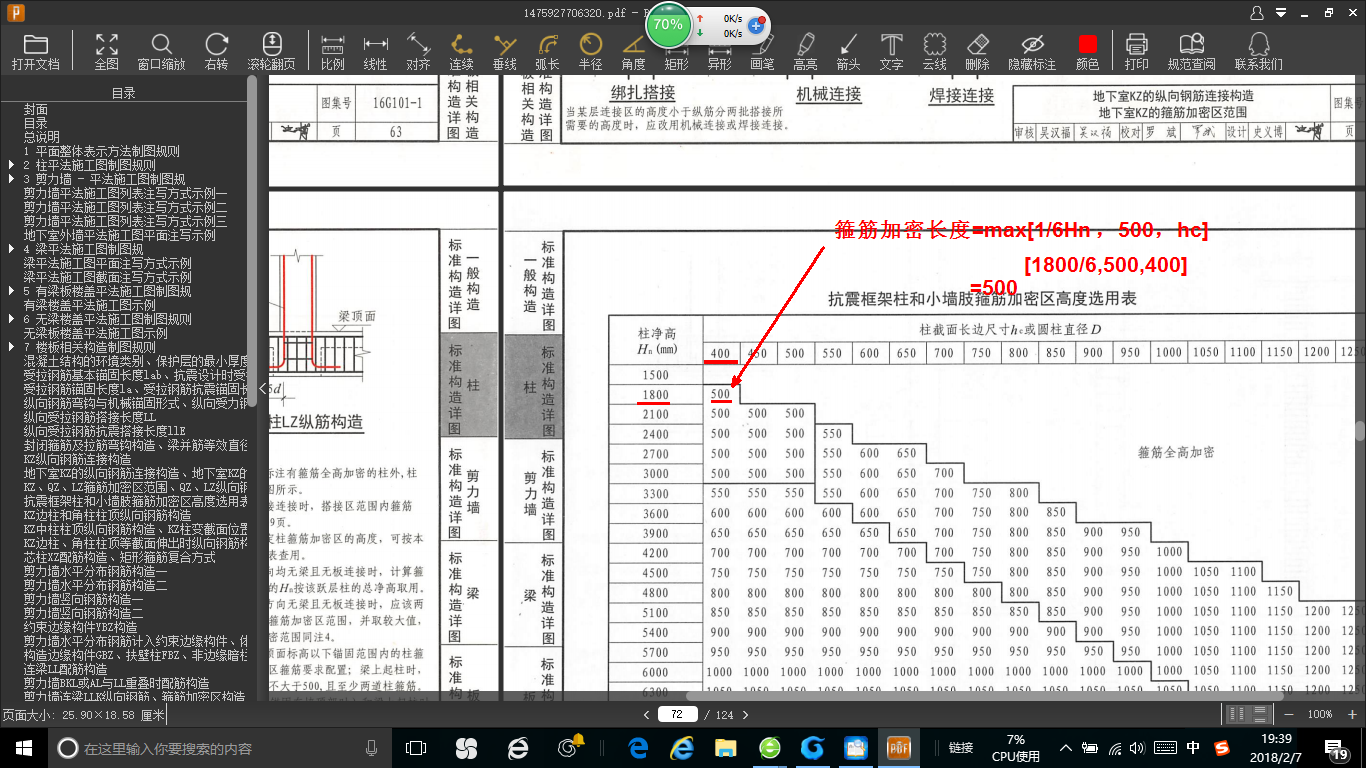Open File Explorer from the taskbar
Image resolution: width=1366 pixels, height=768 pixels.
point(725,748)
